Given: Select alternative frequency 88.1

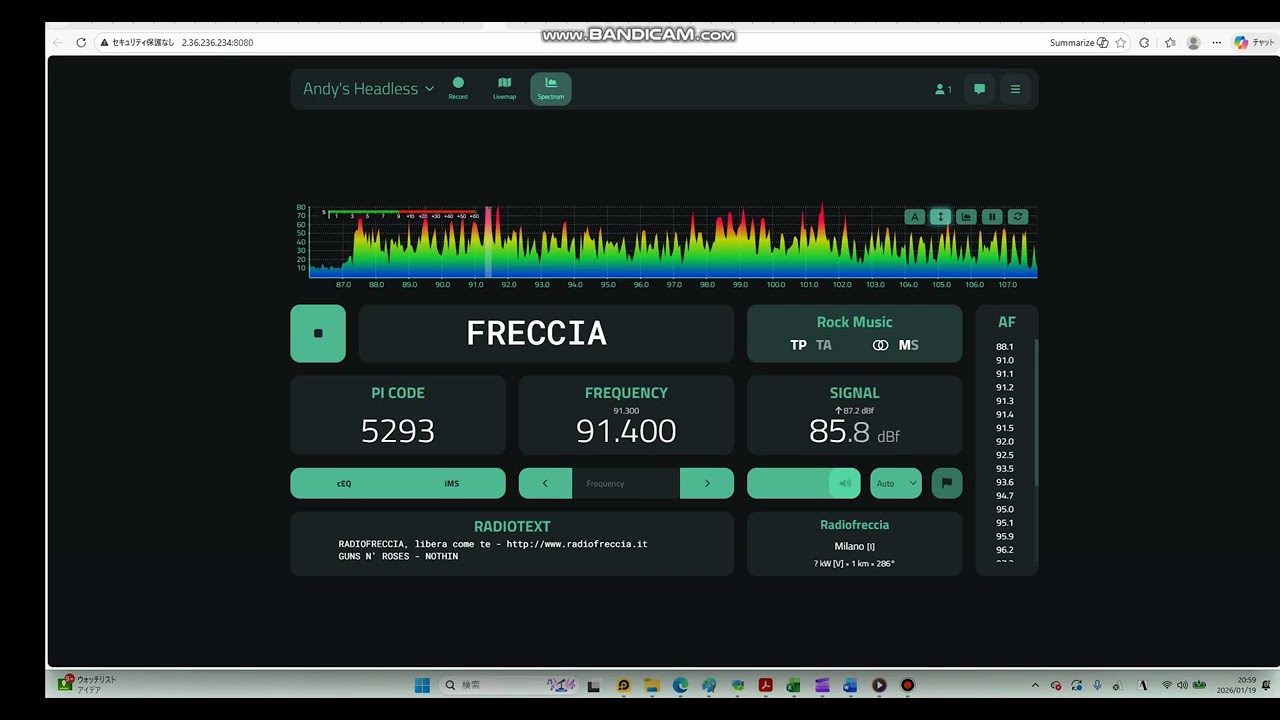Looking at the screenshot, I should [x=1004, y=347].
